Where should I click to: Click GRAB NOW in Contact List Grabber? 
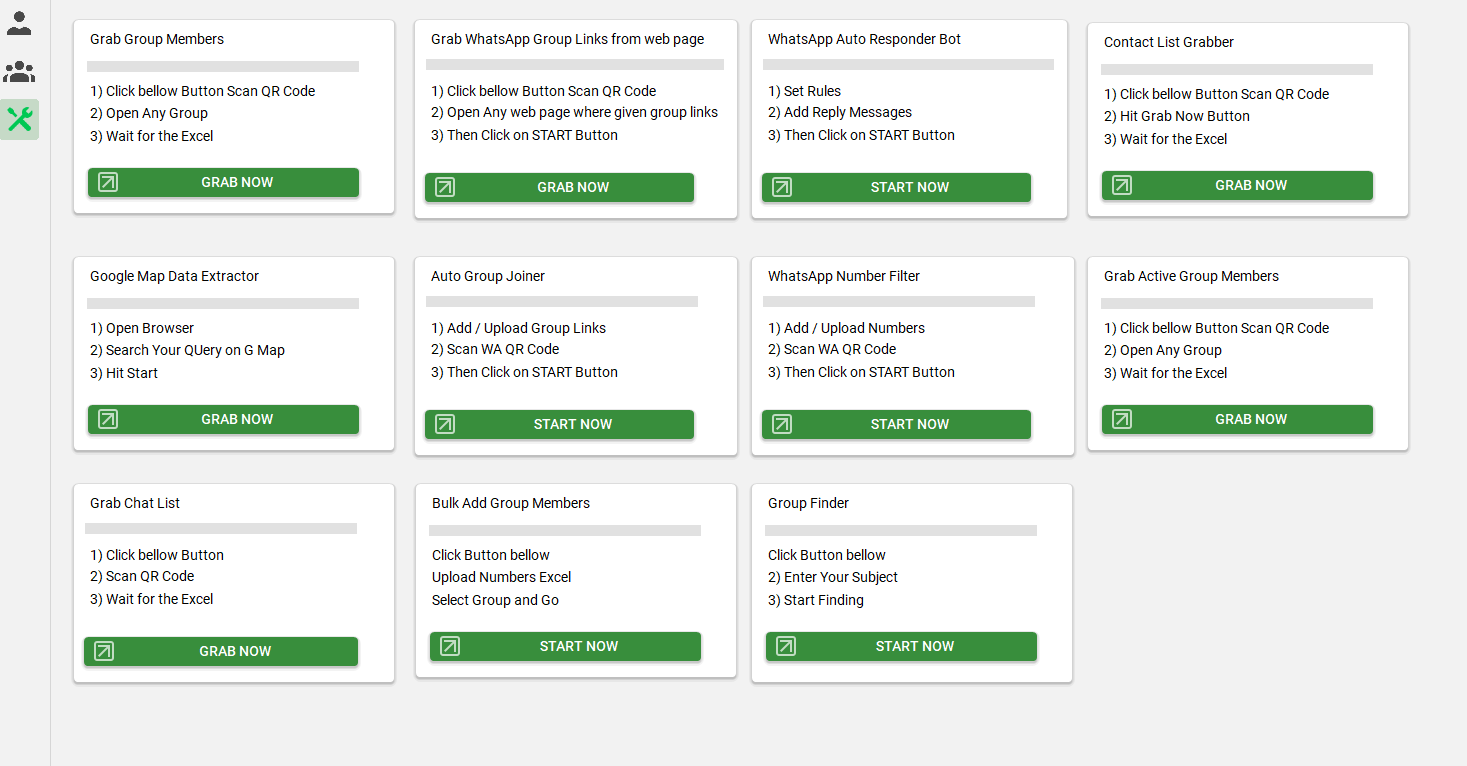tap(1237, 185)
